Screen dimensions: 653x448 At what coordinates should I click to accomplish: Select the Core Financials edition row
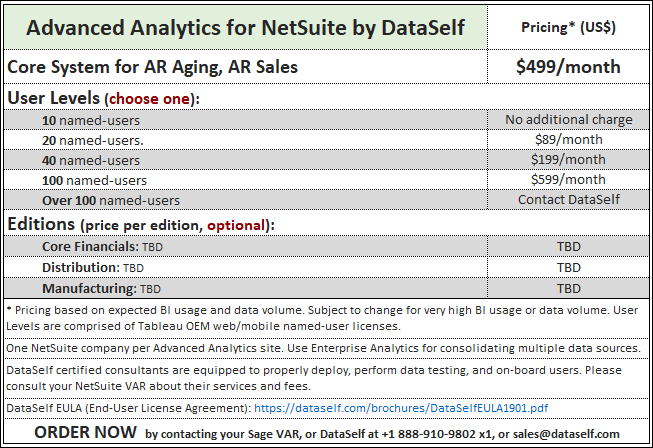(x=326, y=246)
